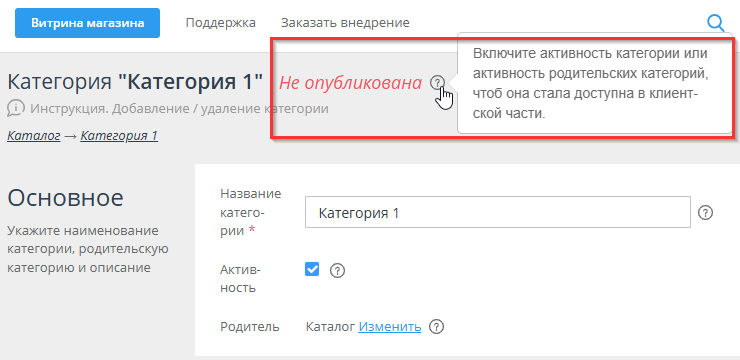
Task: Click help icon next to Активность checkbox
Action: pyautogui.click(x=337, y=271)
